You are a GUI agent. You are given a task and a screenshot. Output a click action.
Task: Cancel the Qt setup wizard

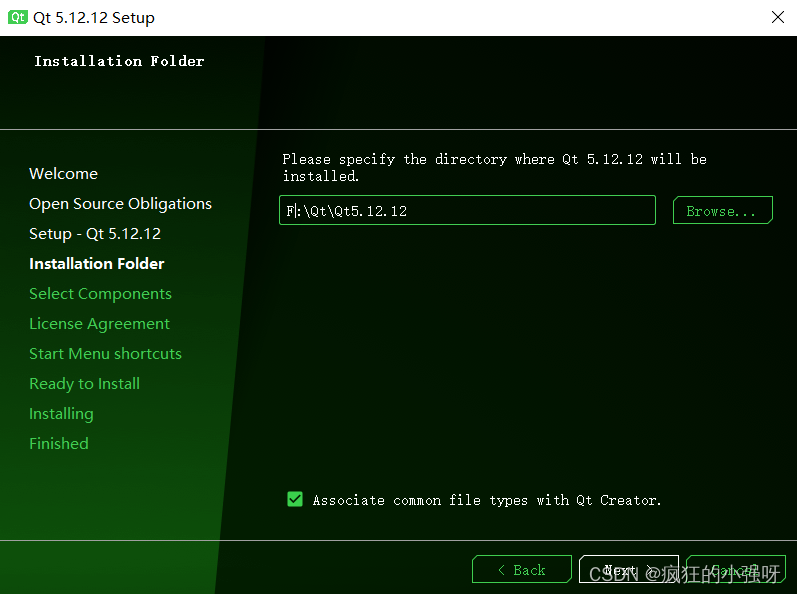(735, 570)
